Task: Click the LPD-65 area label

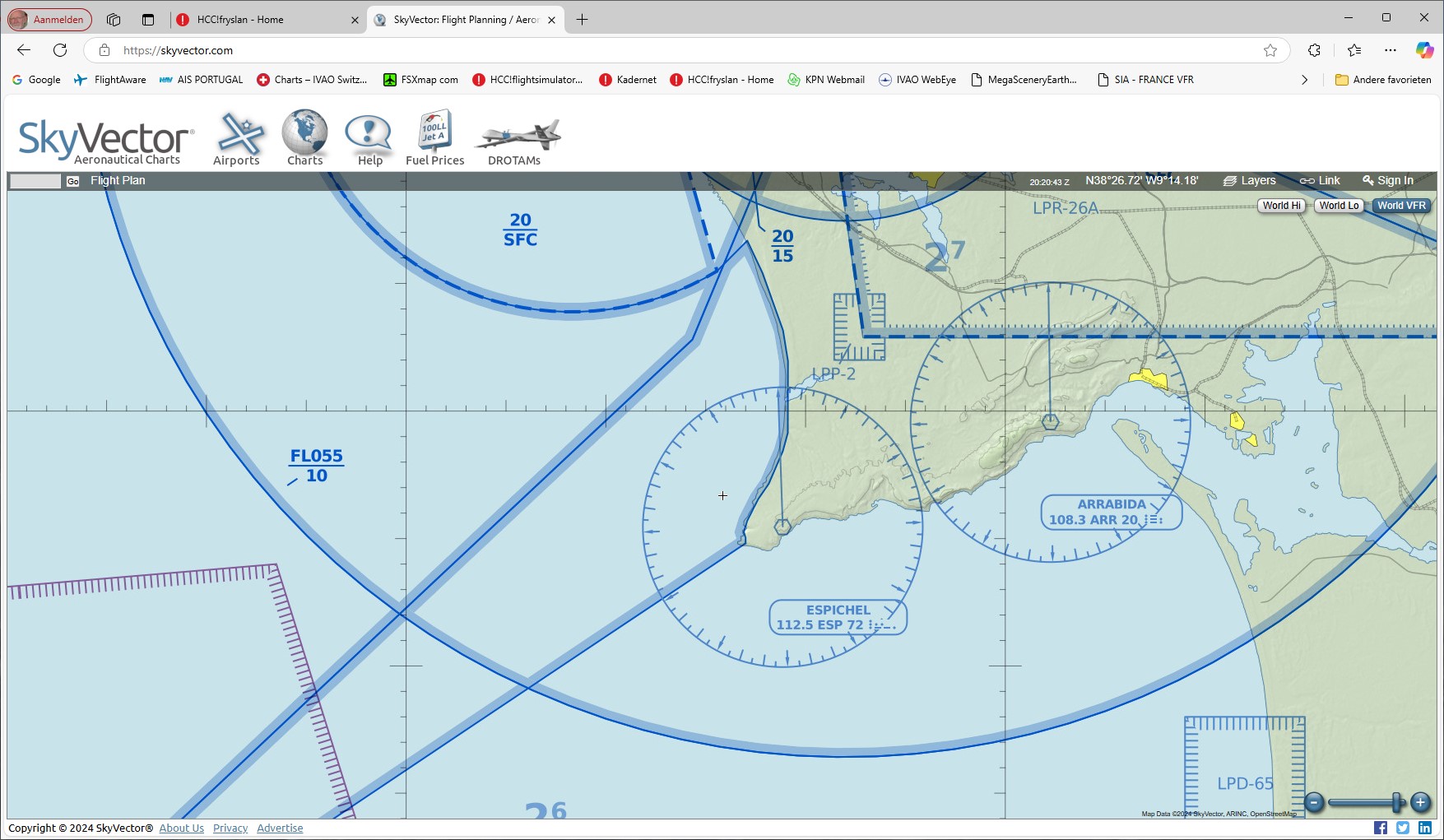Action: (x=1245, y=783)
